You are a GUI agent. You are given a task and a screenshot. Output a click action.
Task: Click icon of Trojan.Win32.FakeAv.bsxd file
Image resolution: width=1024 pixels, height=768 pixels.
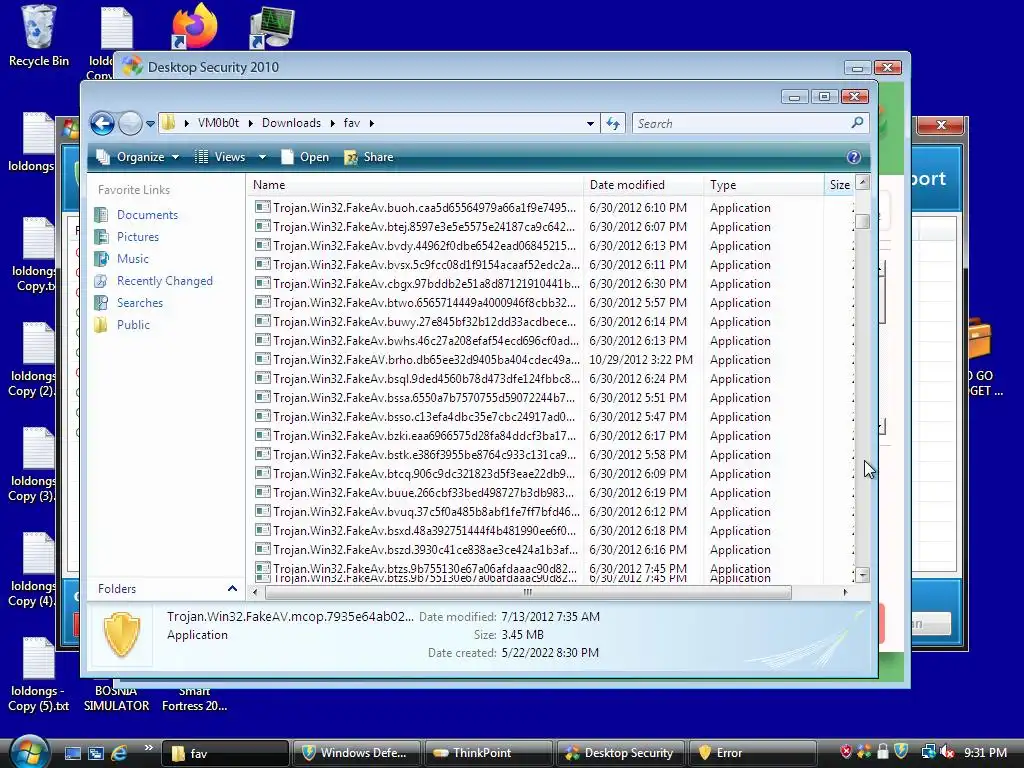pyautogui.click(x=263, y=530)
